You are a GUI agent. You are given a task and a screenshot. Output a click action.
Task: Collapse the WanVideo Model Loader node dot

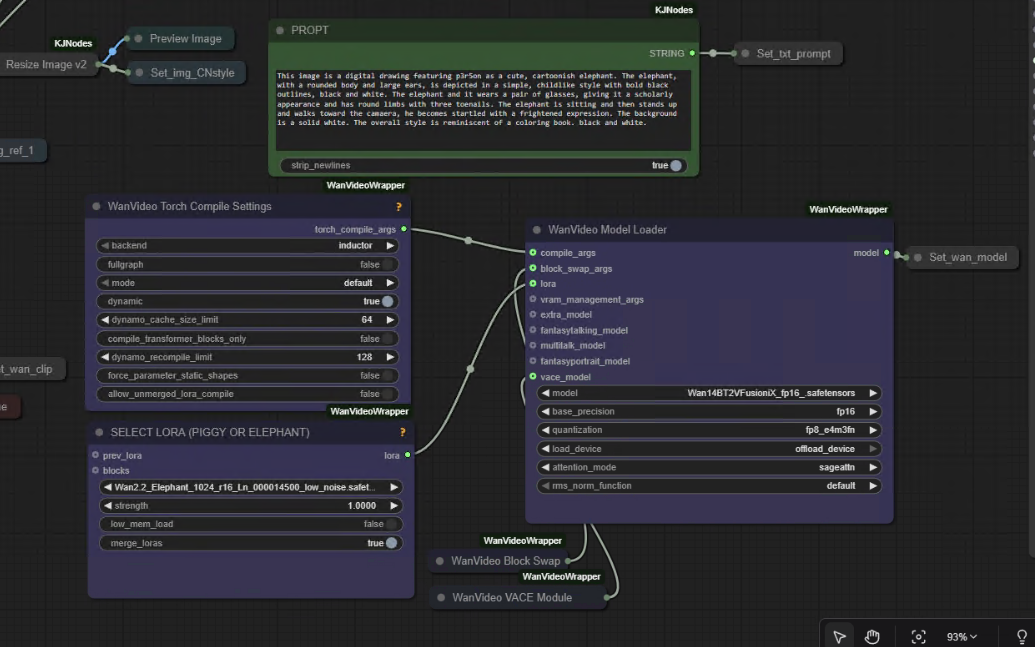pyautogui.click(x=537, y=230)
